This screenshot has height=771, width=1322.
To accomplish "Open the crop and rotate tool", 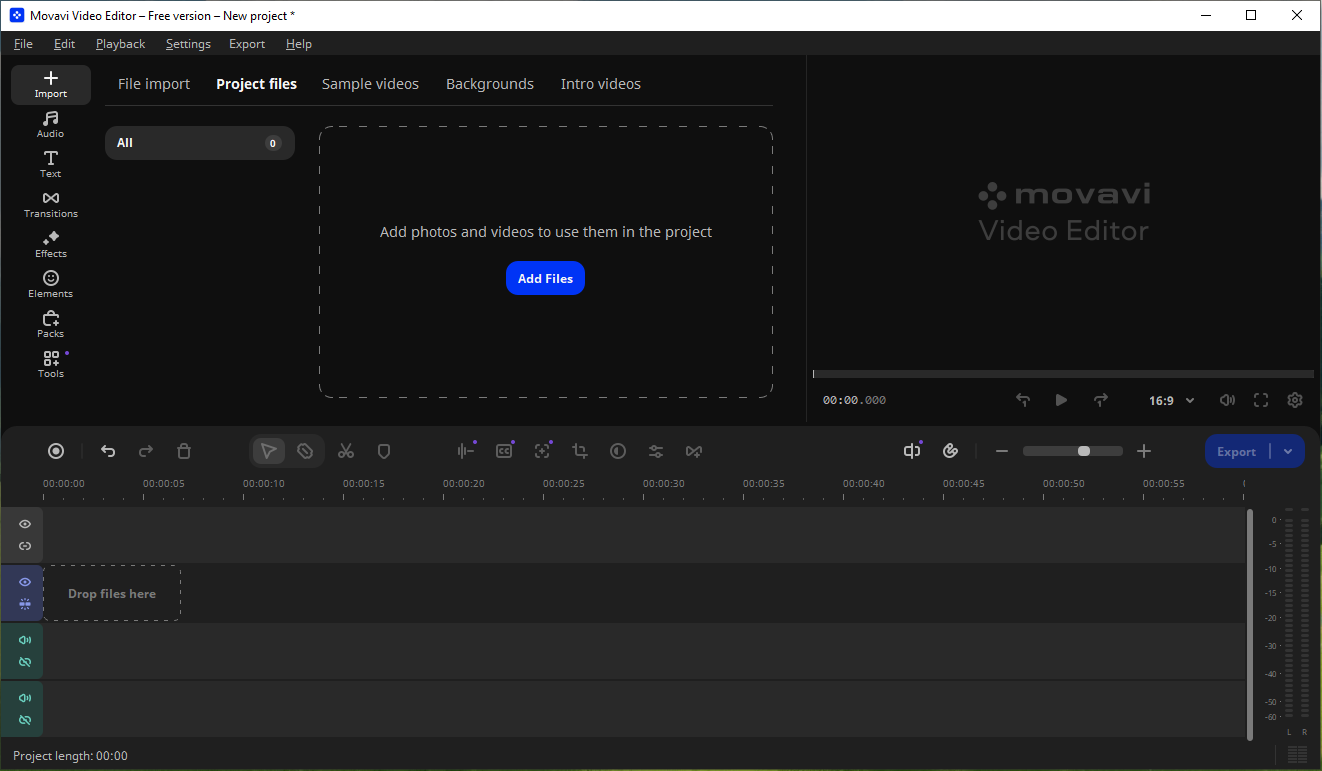I will coord(580,451).
